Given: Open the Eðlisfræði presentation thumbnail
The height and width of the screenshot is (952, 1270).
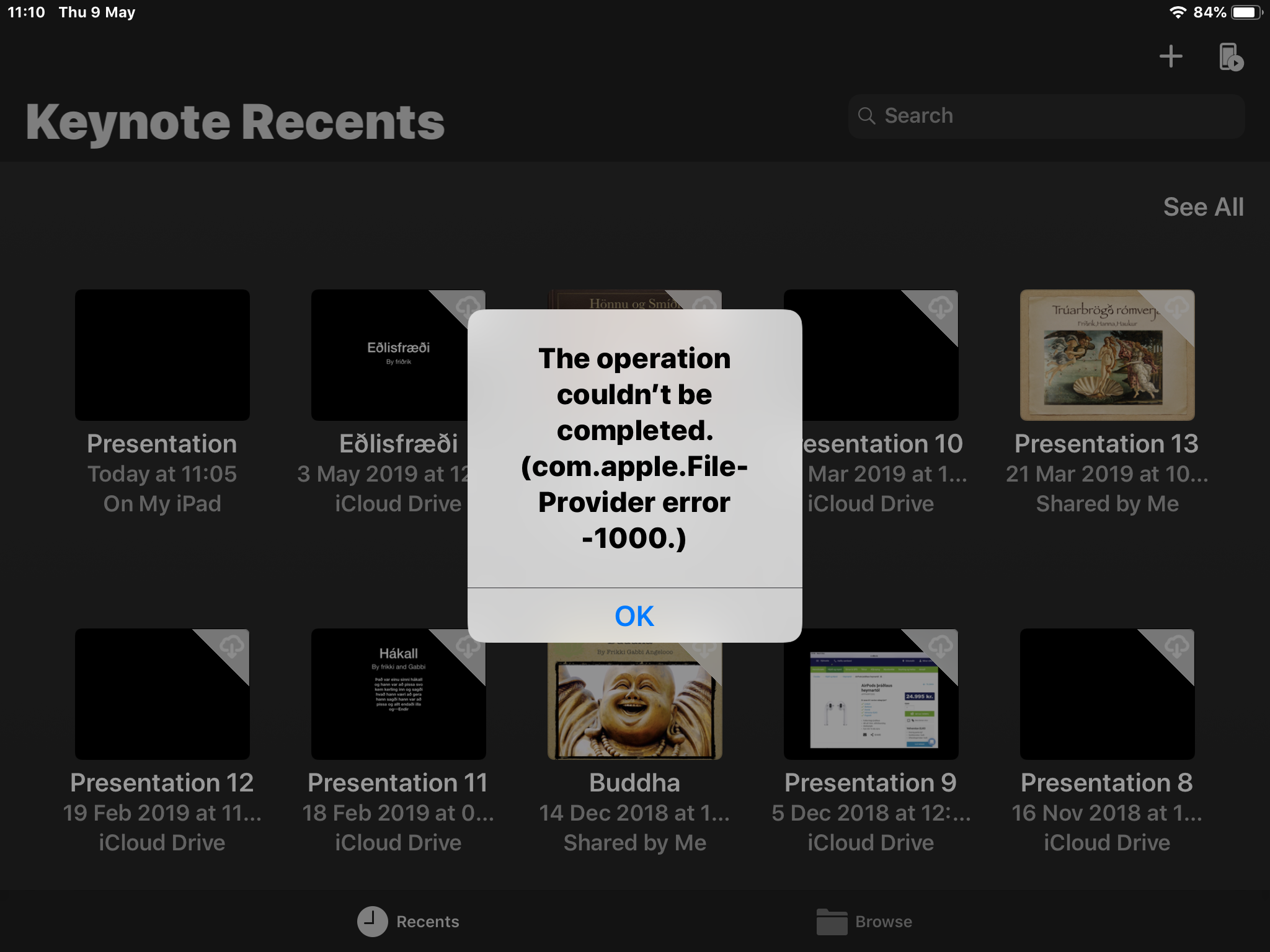Looking at the screenshot, I should pos(391,355).
